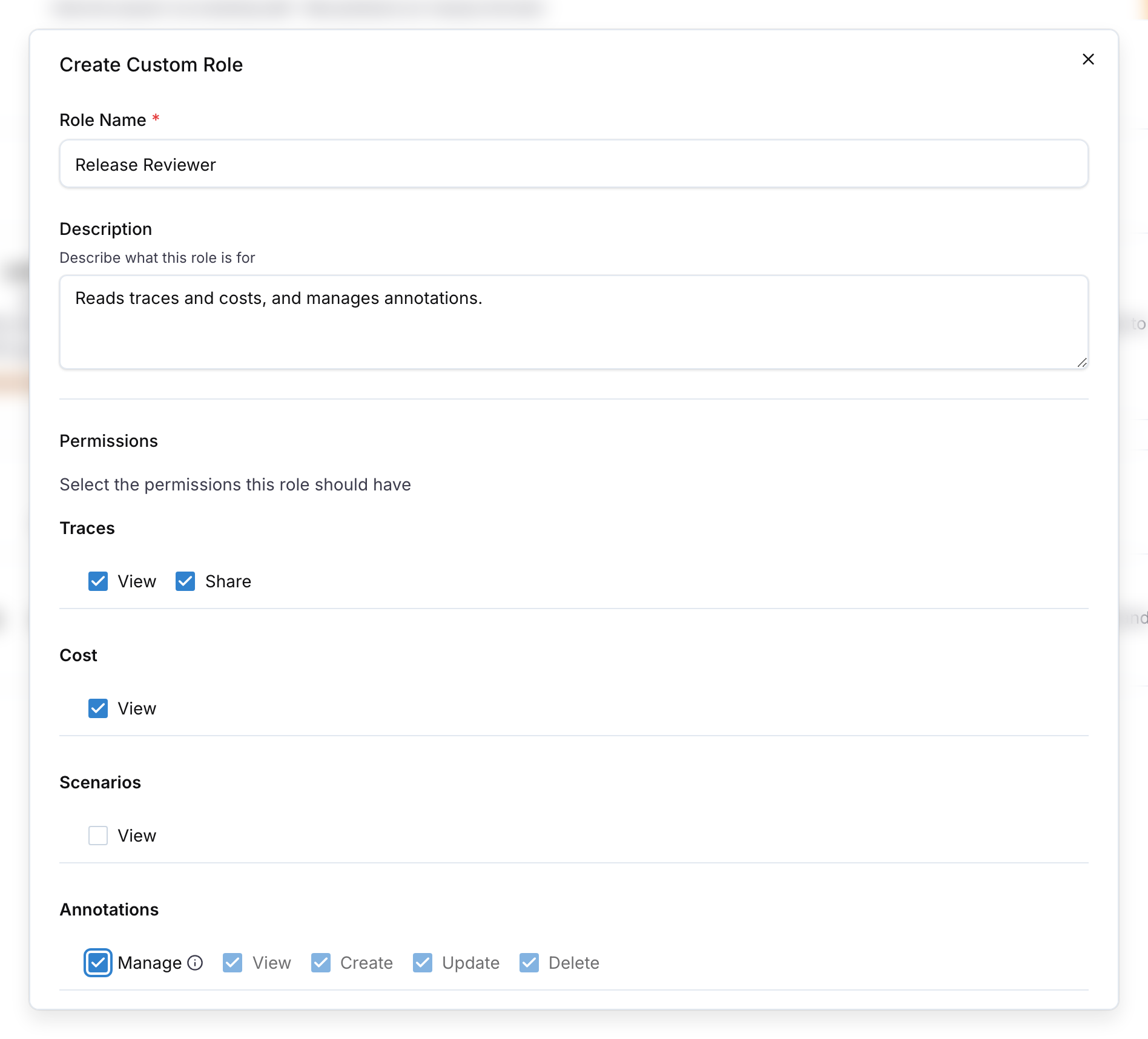
Task: Click the 'Share' label under Traces
Action: point(228,581)
